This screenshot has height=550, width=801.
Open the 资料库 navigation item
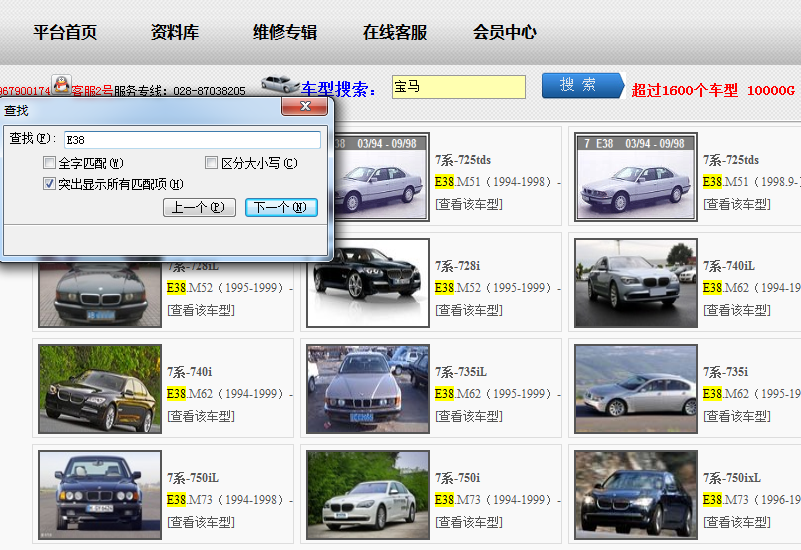click(x=175, y=32)
